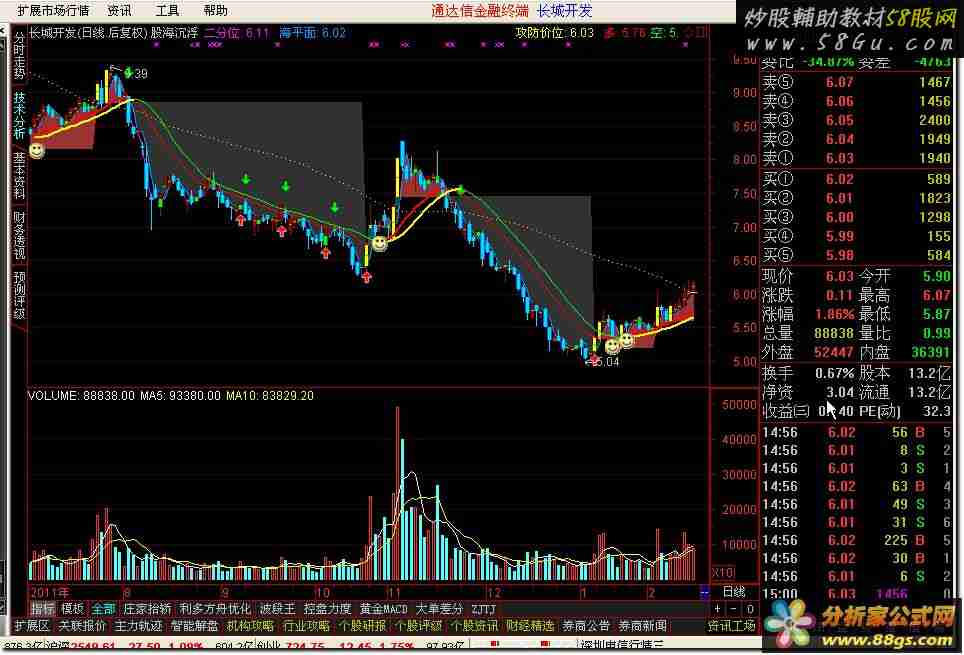Open the 个股研报 tab
The height and width of the screenshot is (655, 964).
click(363, 626)
